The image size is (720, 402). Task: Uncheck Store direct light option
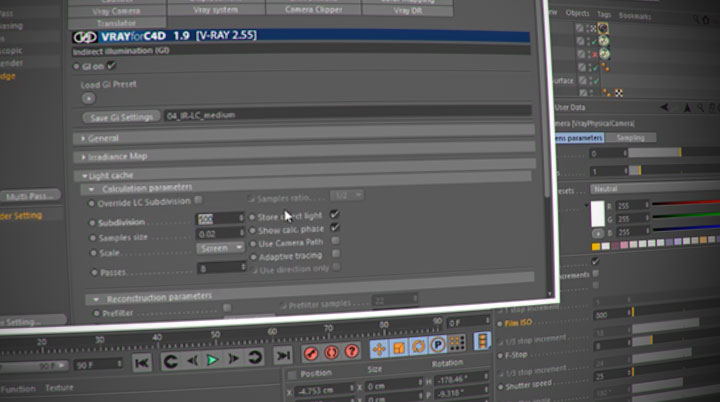click(334, 214)
